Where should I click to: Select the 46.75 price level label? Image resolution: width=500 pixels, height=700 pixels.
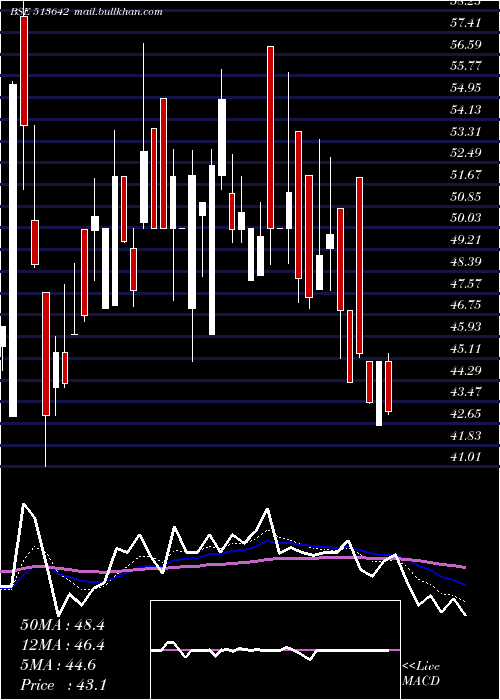[466, 304]
